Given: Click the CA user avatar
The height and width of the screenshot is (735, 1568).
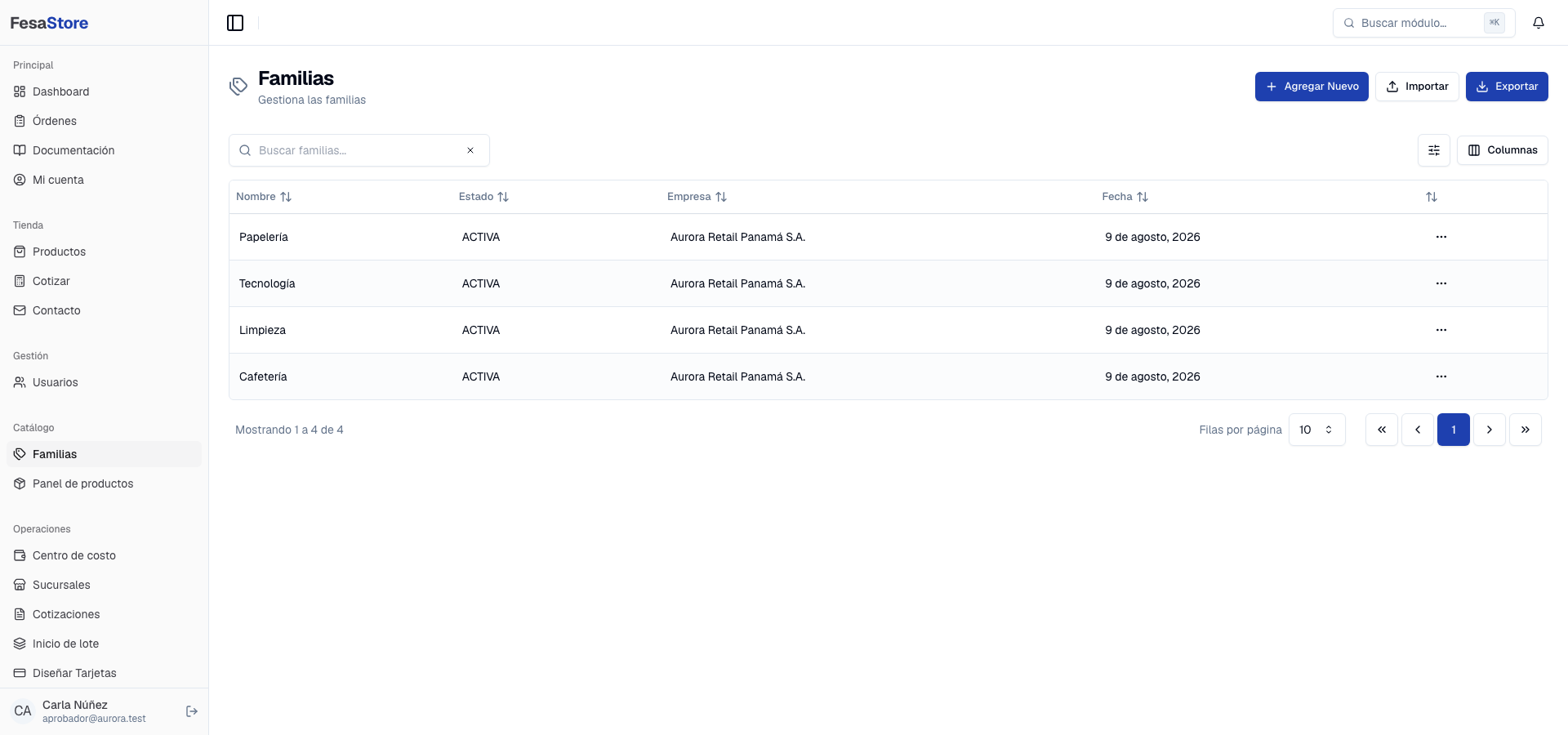Looking at the screenshot, I should pos(23,711).
